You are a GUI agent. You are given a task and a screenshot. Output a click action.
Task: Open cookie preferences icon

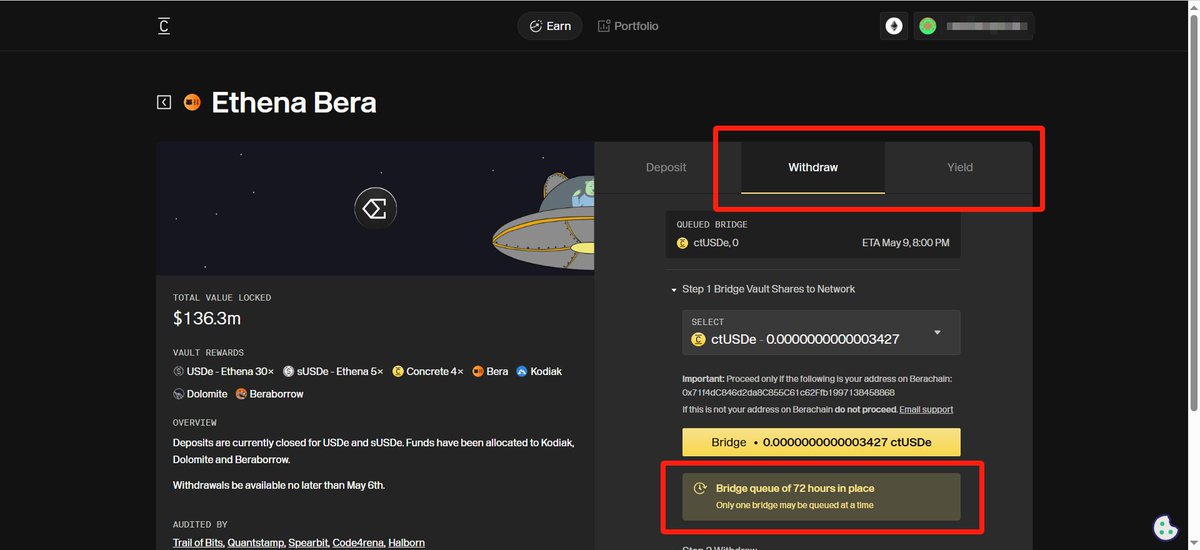1165,527
